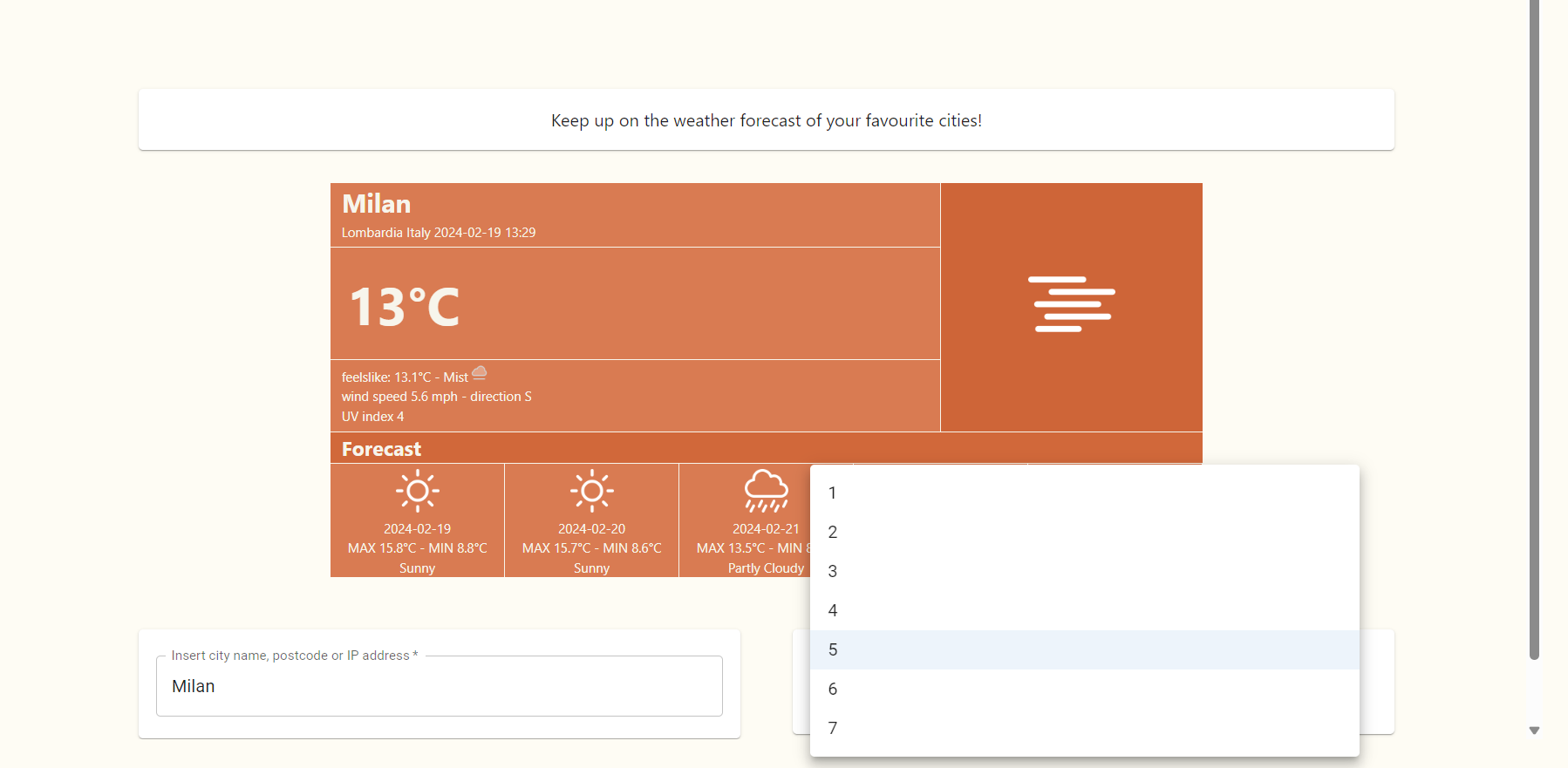Click the 2024-02-21 forecast date
This screenshot has height=768, width=1568.
[x=767, y=529]
